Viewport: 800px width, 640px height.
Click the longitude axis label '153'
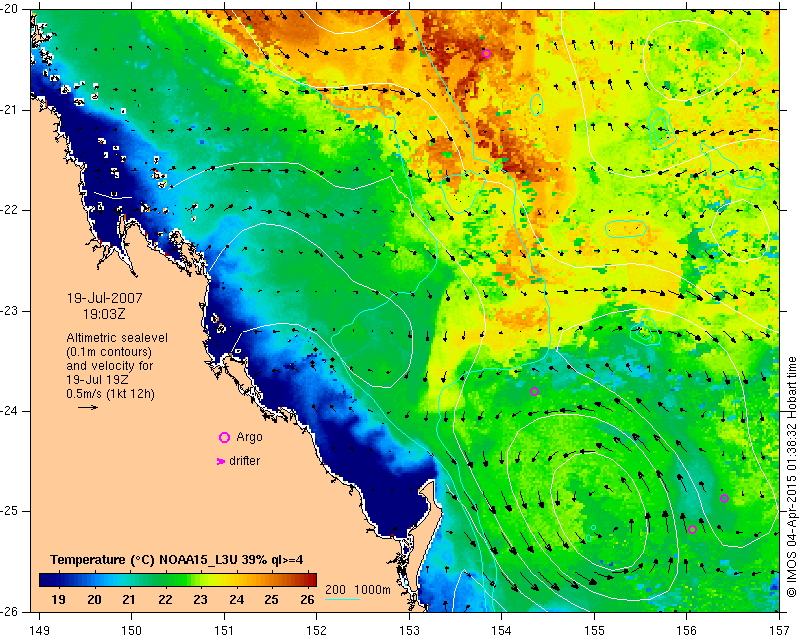click(x=409, y=631)
